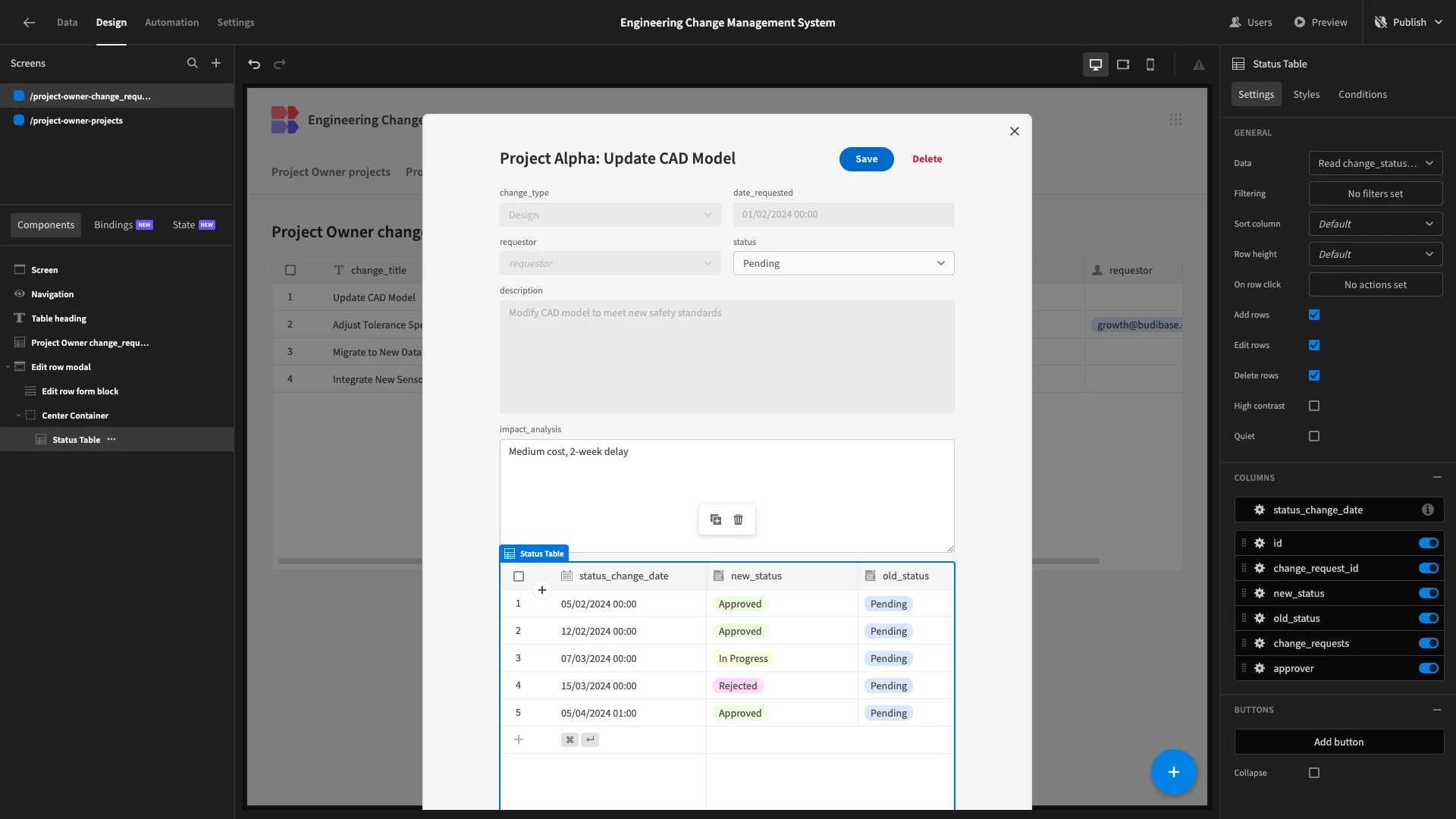This screenshot has width=1456, height=819.
Task: Open settings gear for old_status column
Action: point(1260,619)
